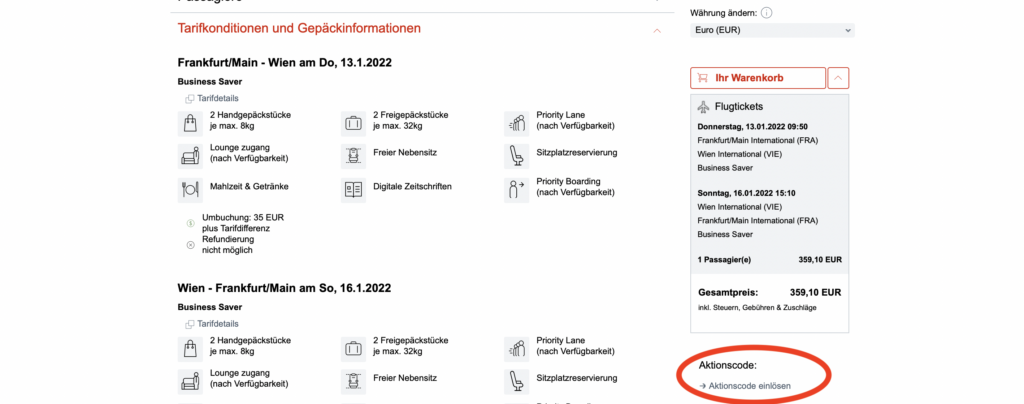The width and height of the screenshot is (1024, 404).
Task: Click the Priority Boarding icon
Action: [x=517, y=188]
